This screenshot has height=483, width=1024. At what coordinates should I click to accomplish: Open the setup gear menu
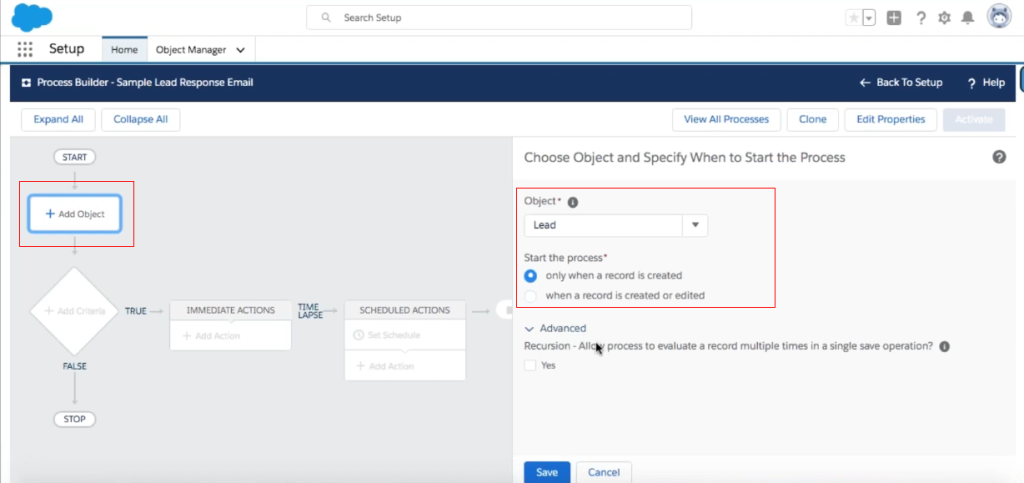tap(944, 18)
